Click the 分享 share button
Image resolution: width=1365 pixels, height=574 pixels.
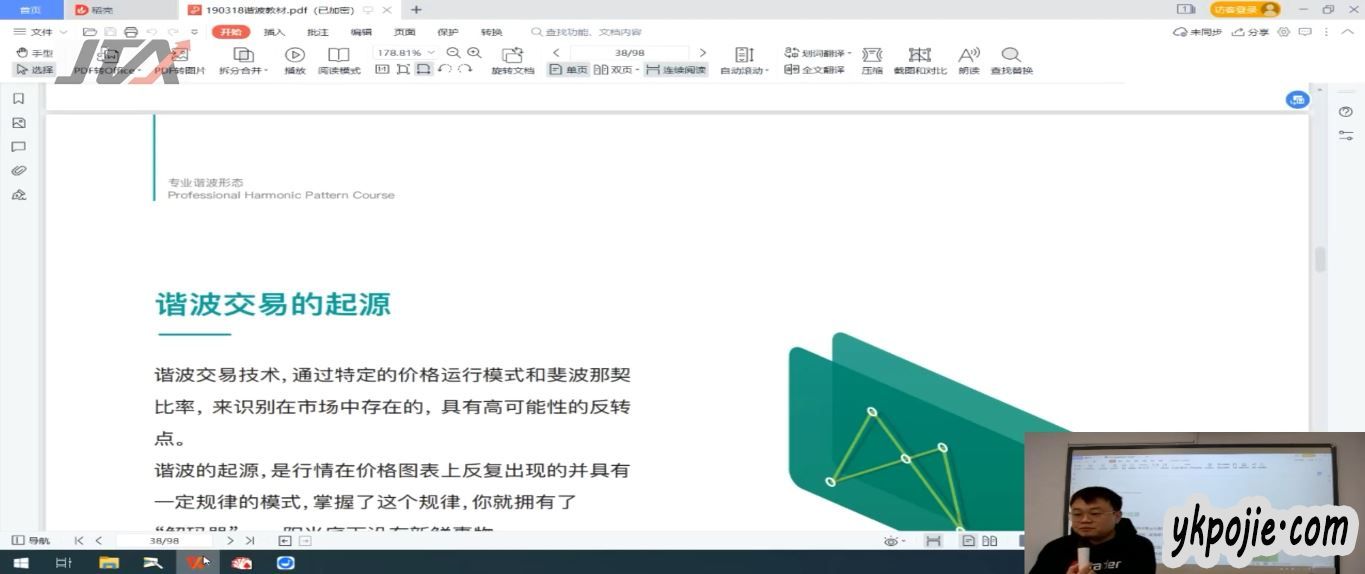coord(1251,32)
